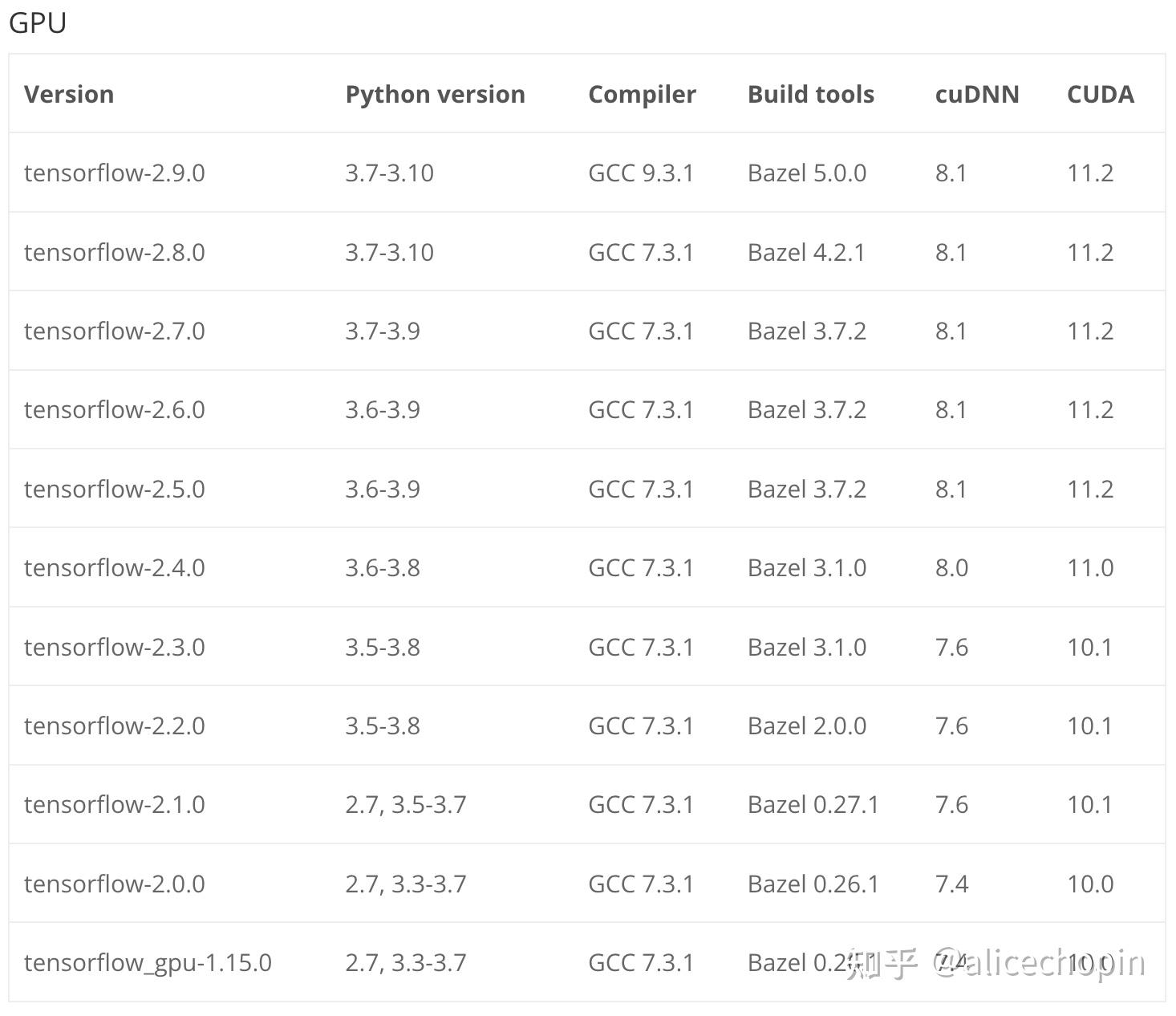Select the tensorflow_gpu-1.15.0 version cell
1176x1016 pixels.
pyautogui.click(x=148, y=962)
